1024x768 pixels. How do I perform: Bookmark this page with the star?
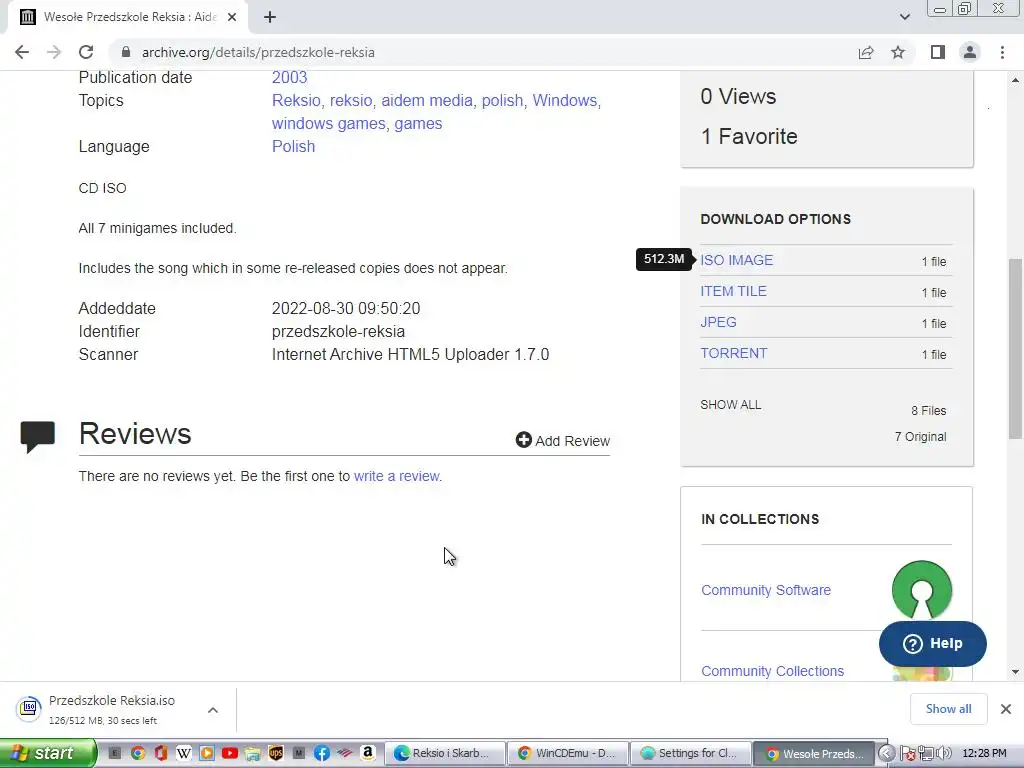pos(898,52)
